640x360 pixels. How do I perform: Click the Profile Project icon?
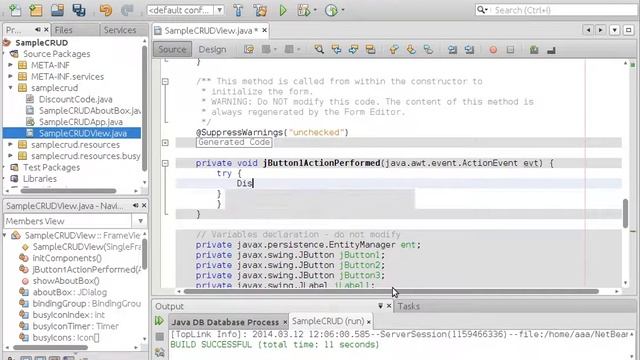coord(331,10)
